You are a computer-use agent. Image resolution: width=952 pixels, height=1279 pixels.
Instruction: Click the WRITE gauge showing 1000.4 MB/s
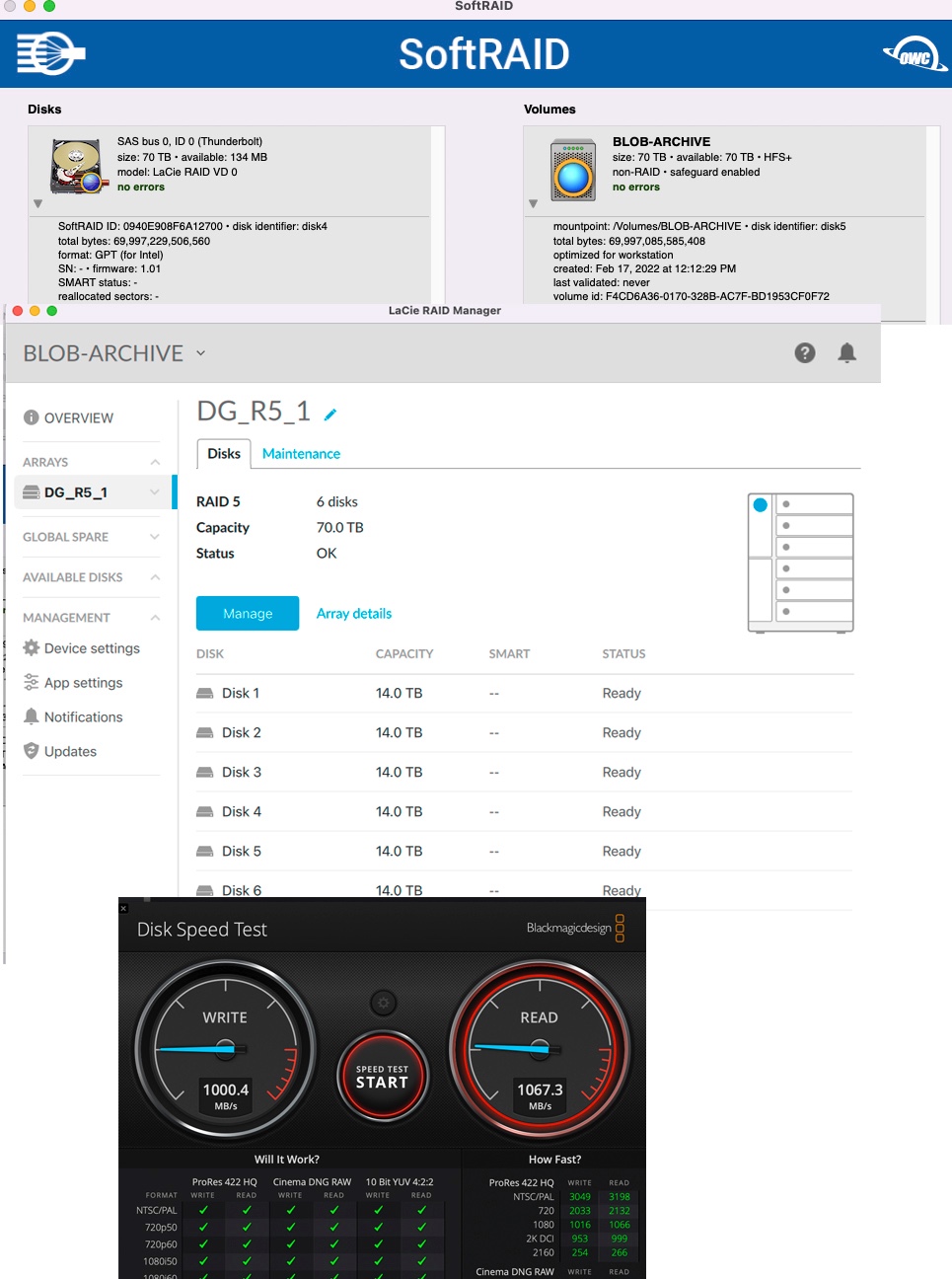225,1049
